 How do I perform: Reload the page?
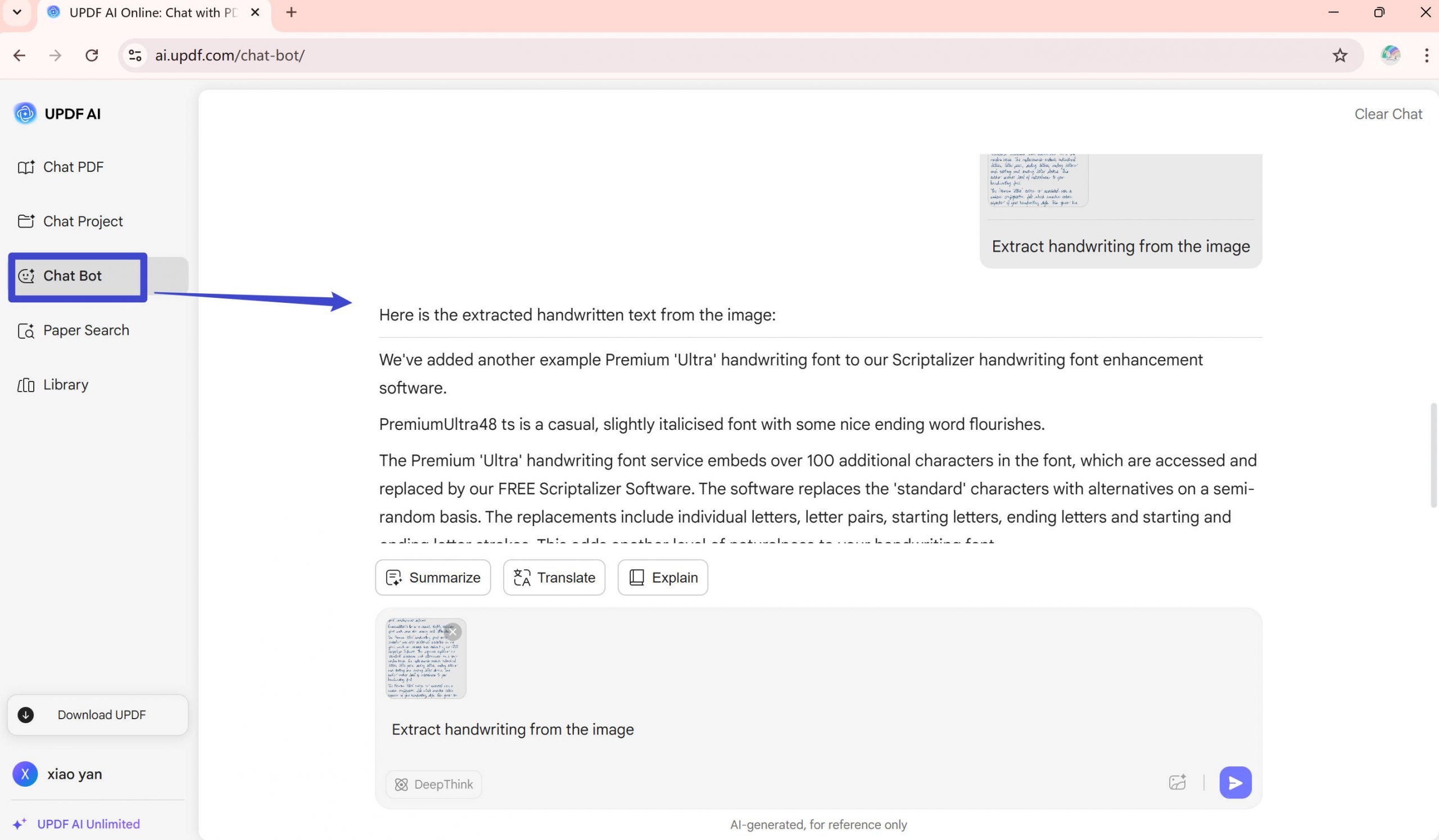click(x=92, y=56)
